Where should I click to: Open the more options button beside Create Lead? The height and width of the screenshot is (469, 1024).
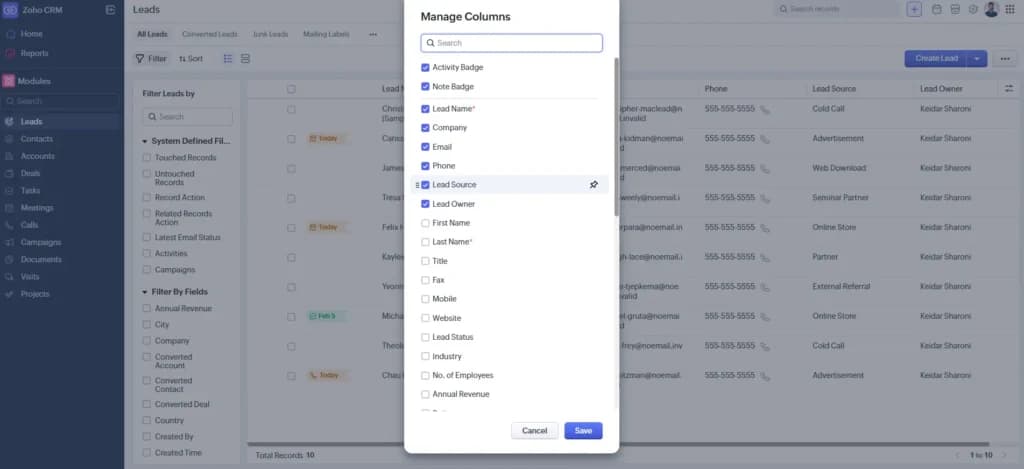tap(1004, 59)
